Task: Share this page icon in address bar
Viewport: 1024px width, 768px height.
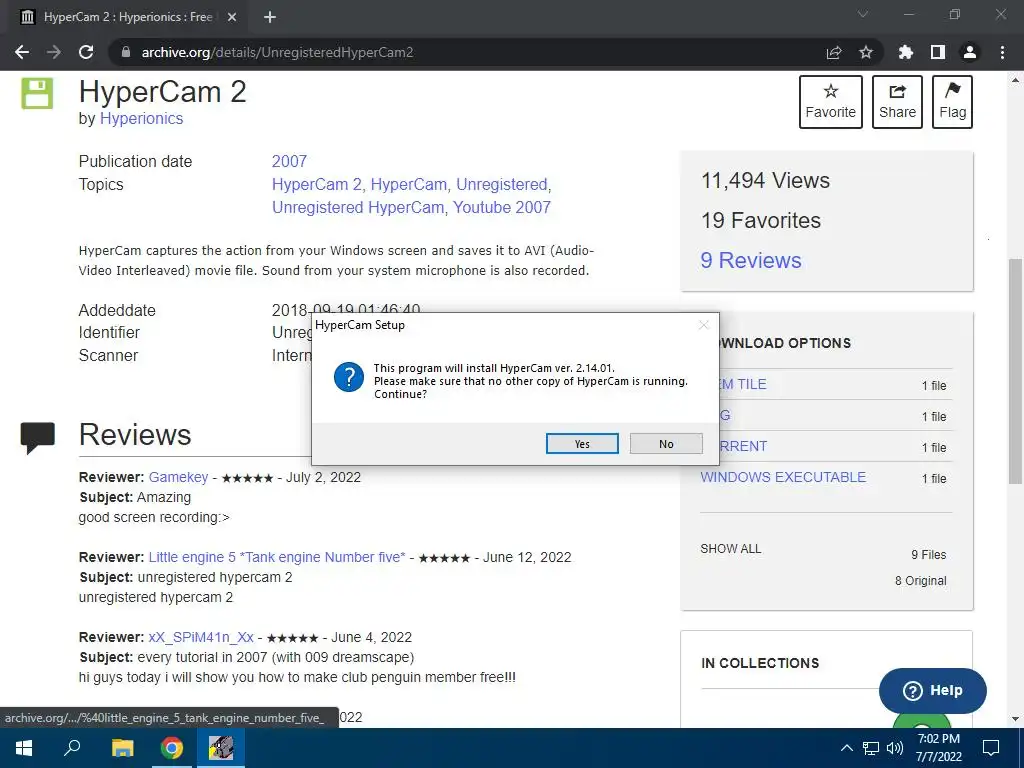Action: 834,52
